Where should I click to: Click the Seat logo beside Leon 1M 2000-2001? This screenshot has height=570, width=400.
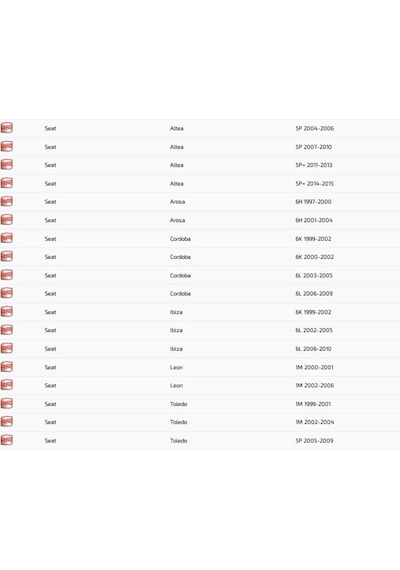[7, 366]
